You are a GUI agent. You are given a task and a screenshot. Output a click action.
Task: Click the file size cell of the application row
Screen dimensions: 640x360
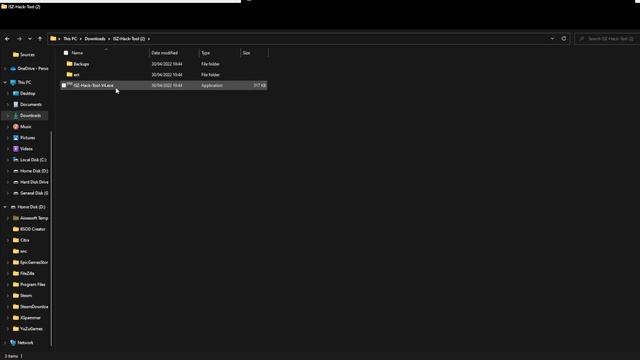(260, 86)
